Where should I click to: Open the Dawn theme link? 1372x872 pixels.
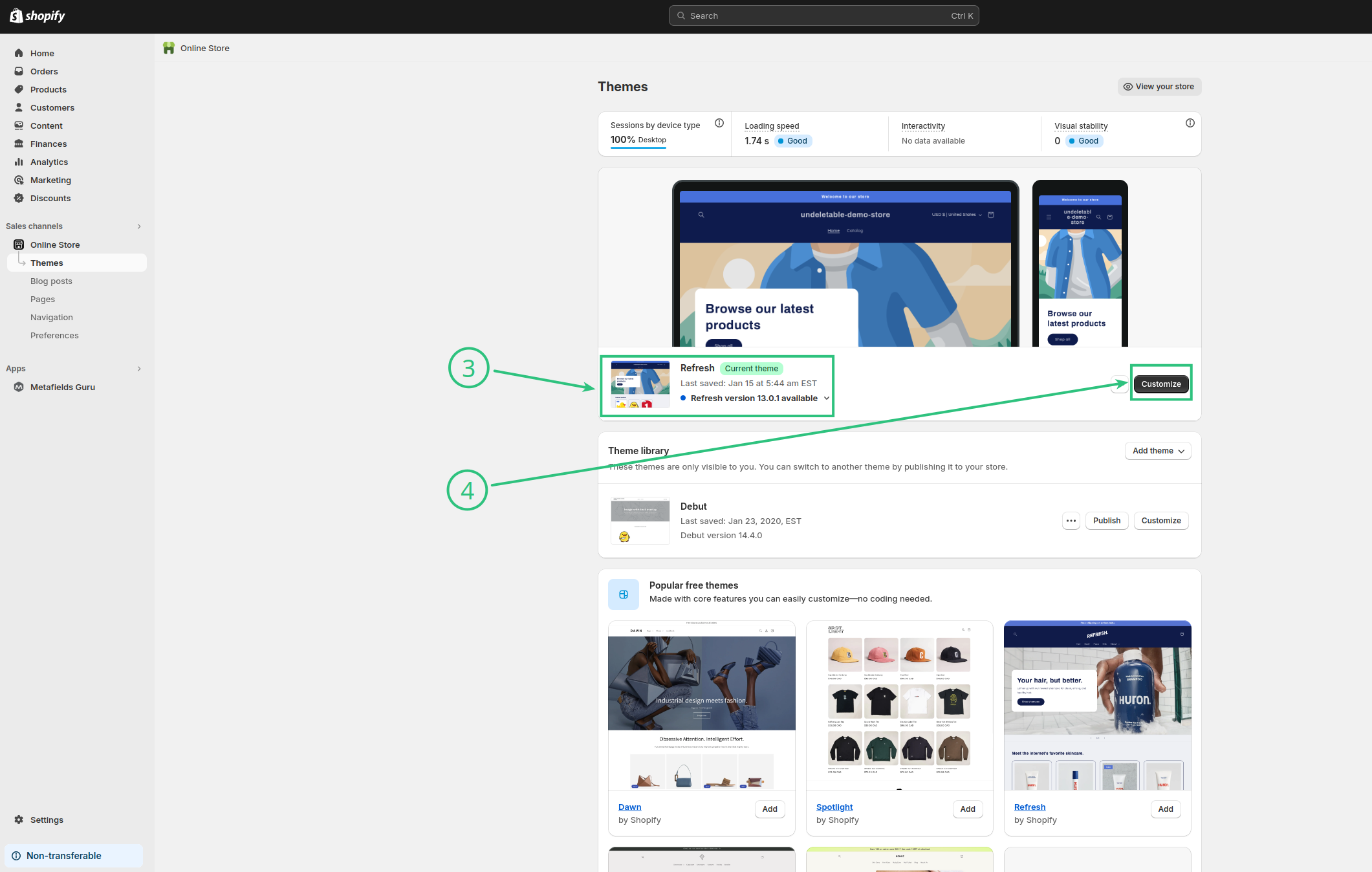coord(629,807)
